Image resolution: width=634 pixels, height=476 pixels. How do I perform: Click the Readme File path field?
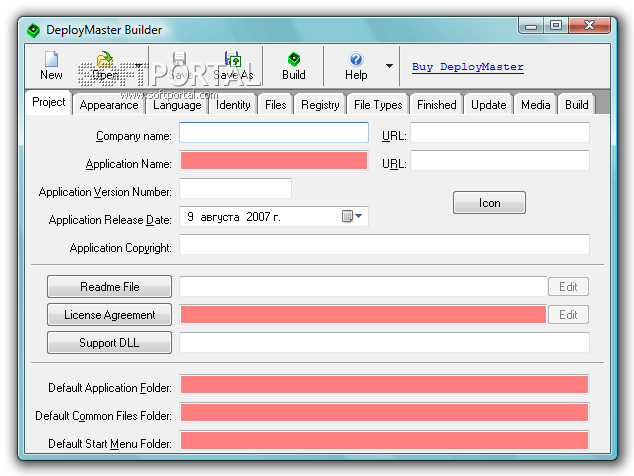click(x=363, y=287)
